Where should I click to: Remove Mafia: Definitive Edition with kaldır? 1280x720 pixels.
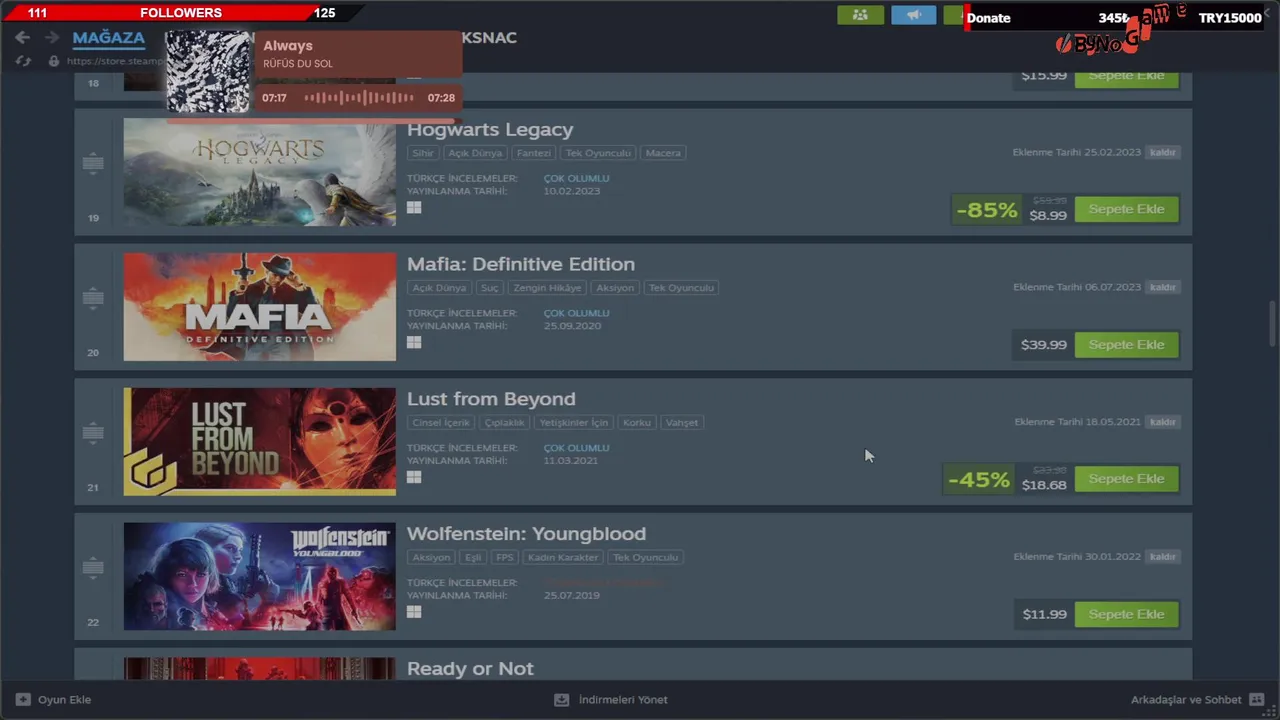coord(1162,287)
